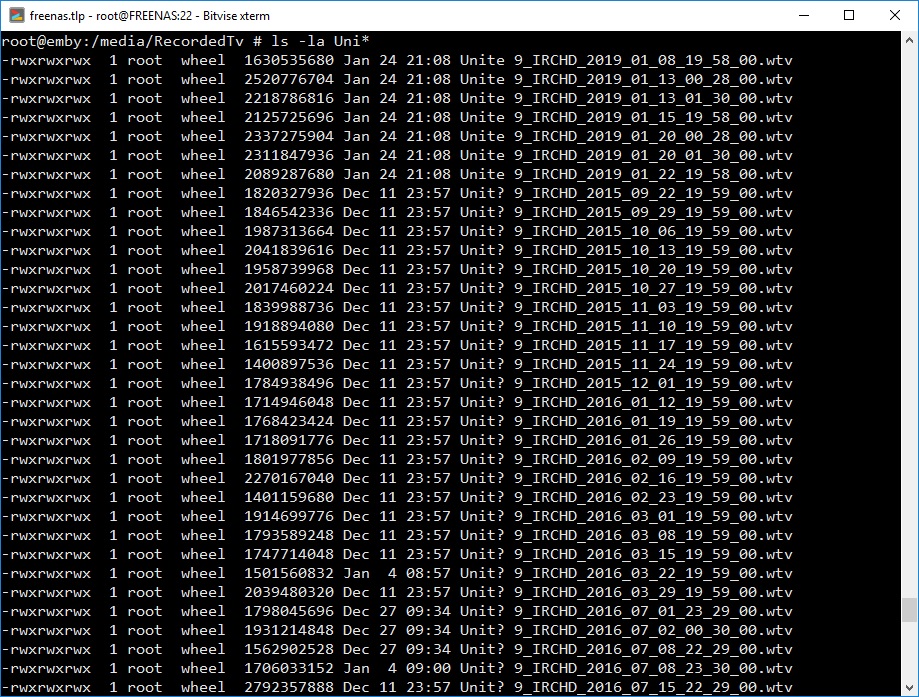Click file name ending 2015_10_13_19_59_00.wtv
The height and width of the screenshot is (697, 919).
click(x=626, y=250)
